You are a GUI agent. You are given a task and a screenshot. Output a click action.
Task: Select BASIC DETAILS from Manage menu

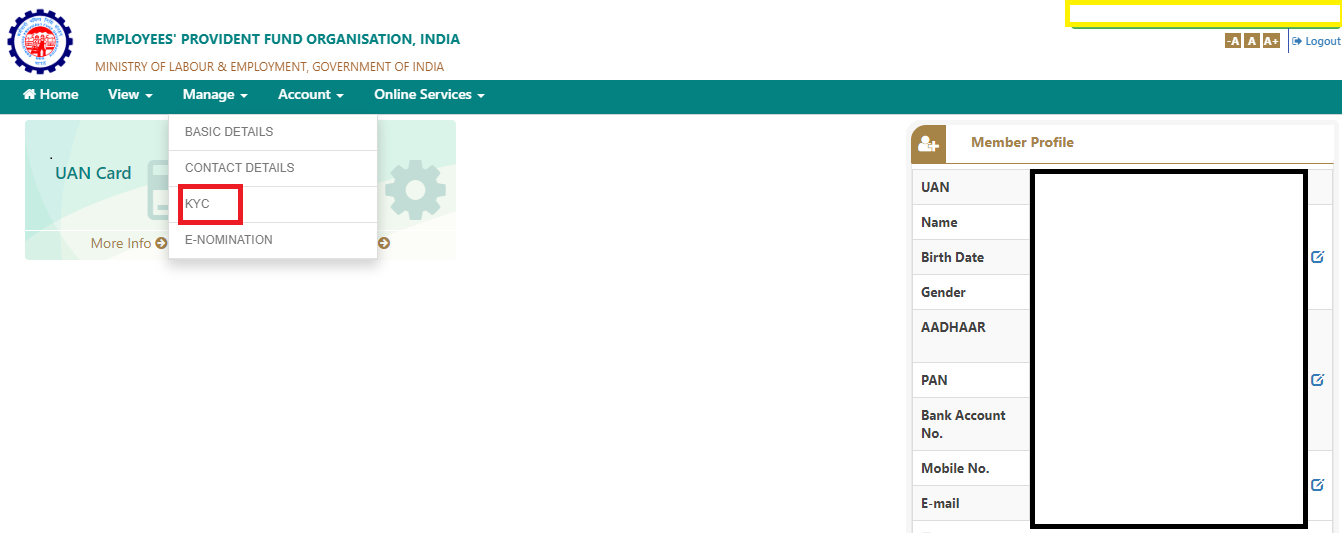273,132
